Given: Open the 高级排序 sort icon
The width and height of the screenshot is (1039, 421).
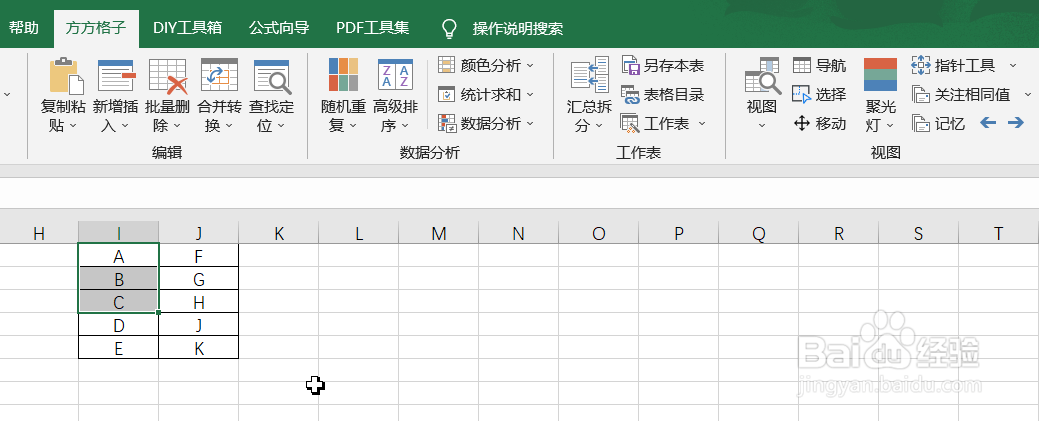Looking at the screenshot, I should 395,74.
